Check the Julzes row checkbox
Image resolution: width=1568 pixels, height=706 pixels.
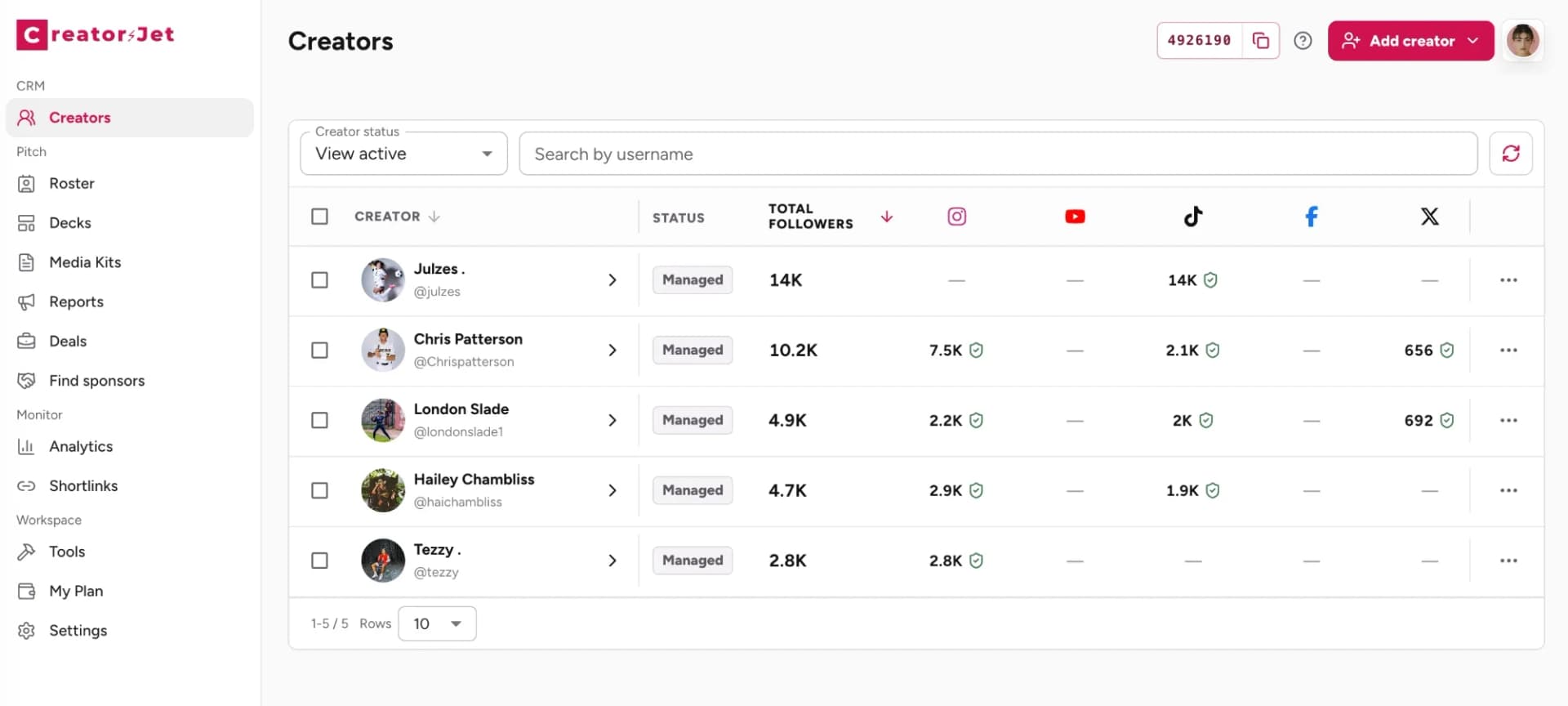click(319, 280)
